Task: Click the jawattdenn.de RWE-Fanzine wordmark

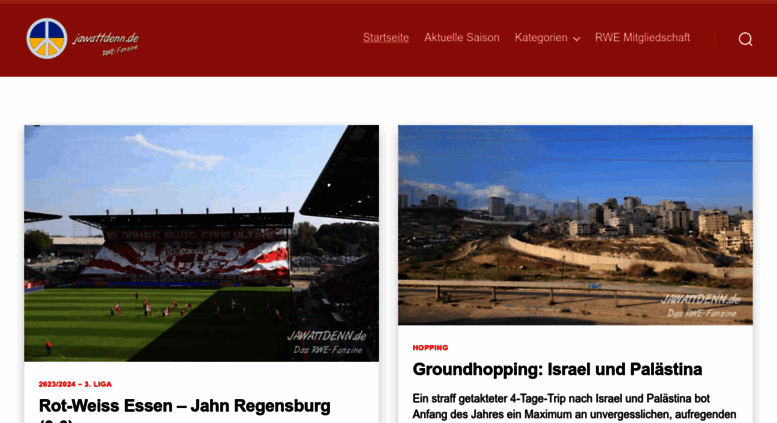Action: (106, 43)
